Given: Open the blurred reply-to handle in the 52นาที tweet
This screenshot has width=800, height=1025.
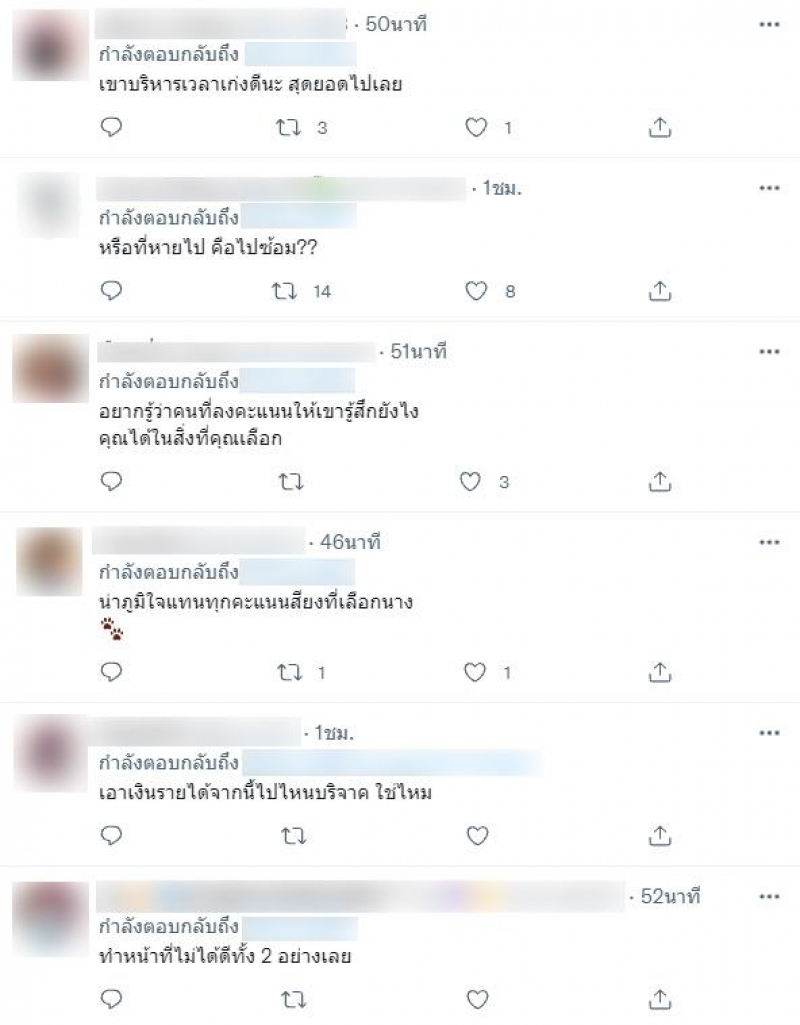Looking at the screenshot, I should [x=300, y=928].
